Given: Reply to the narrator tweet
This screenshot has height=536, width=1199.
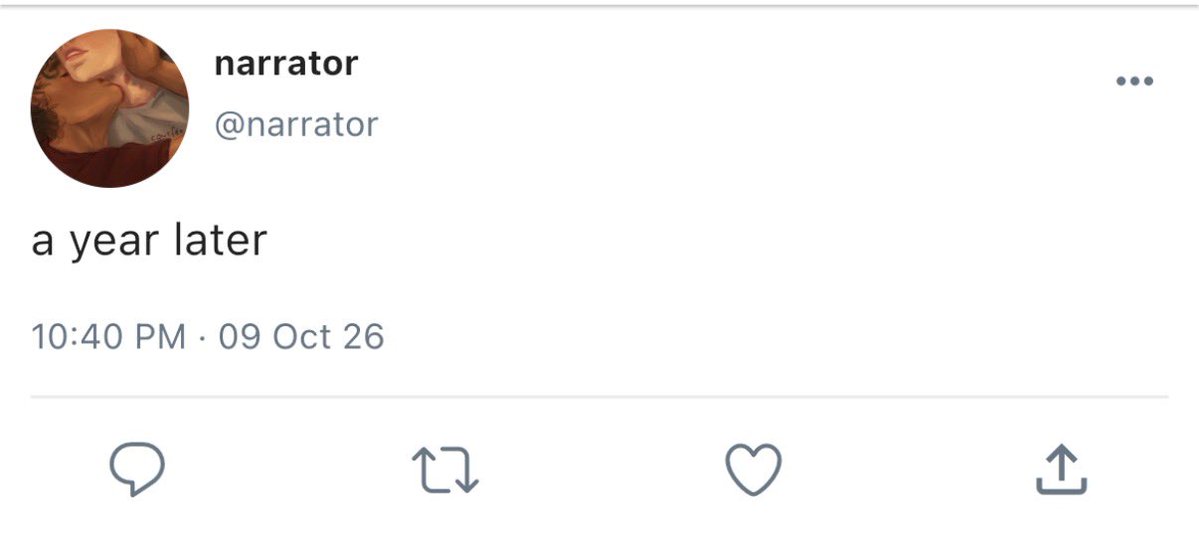Looking at the screenshot, I should (137, 469).
